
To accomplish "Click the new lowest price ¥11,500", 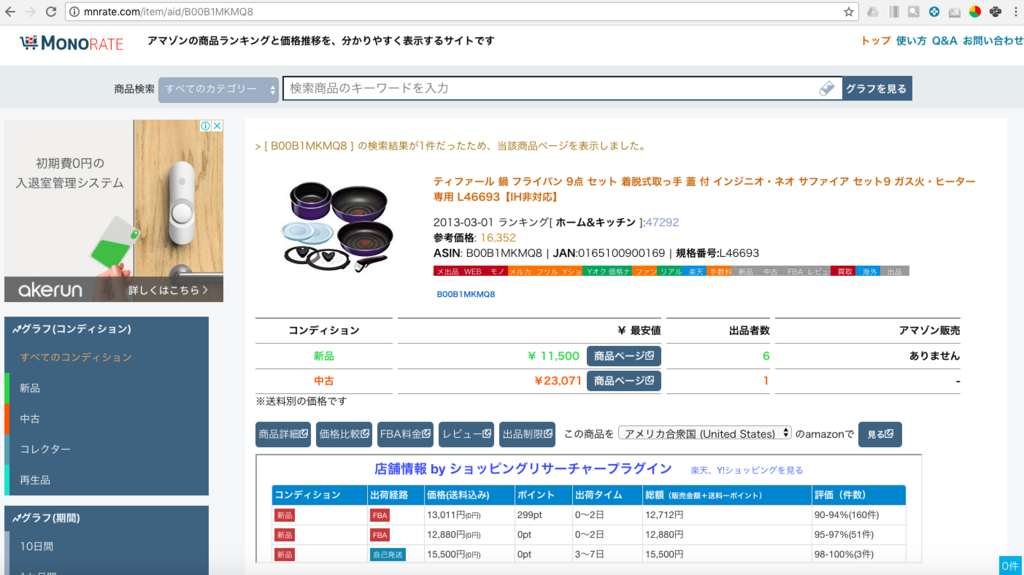I will click(x=553, y=356).
